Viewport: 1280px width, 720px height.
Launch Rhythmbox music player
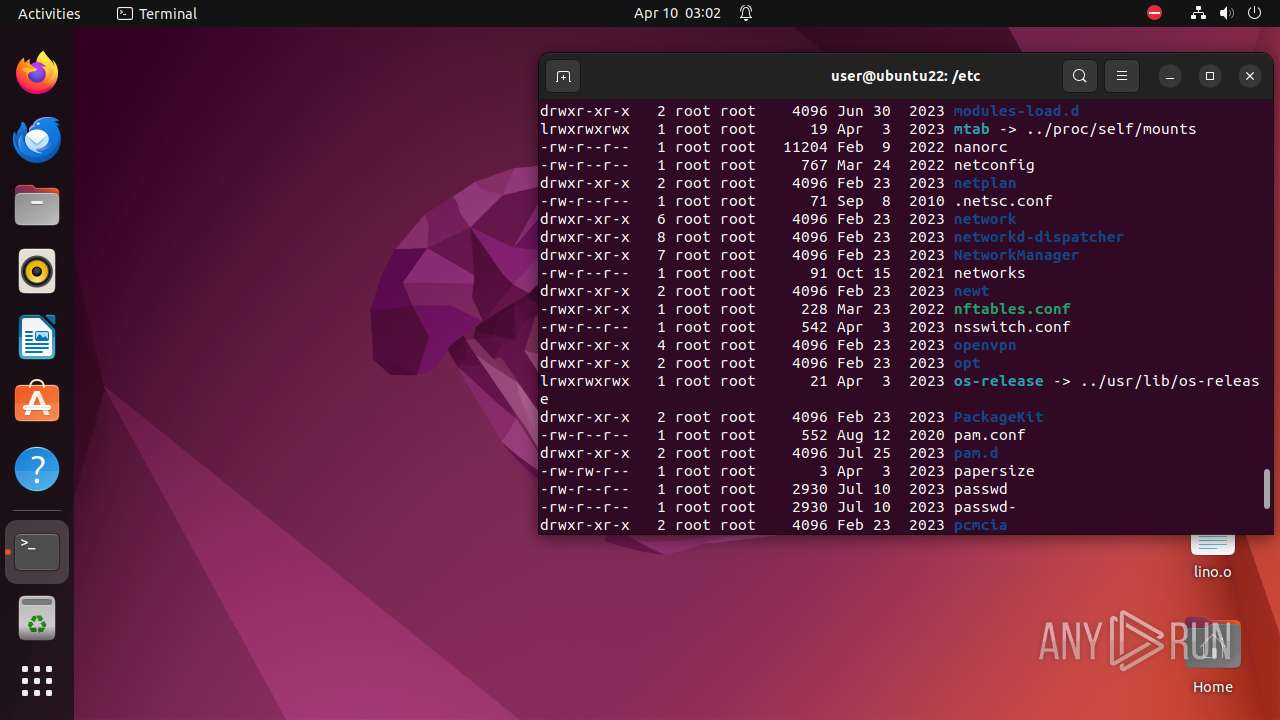click(x=37, y=271)
